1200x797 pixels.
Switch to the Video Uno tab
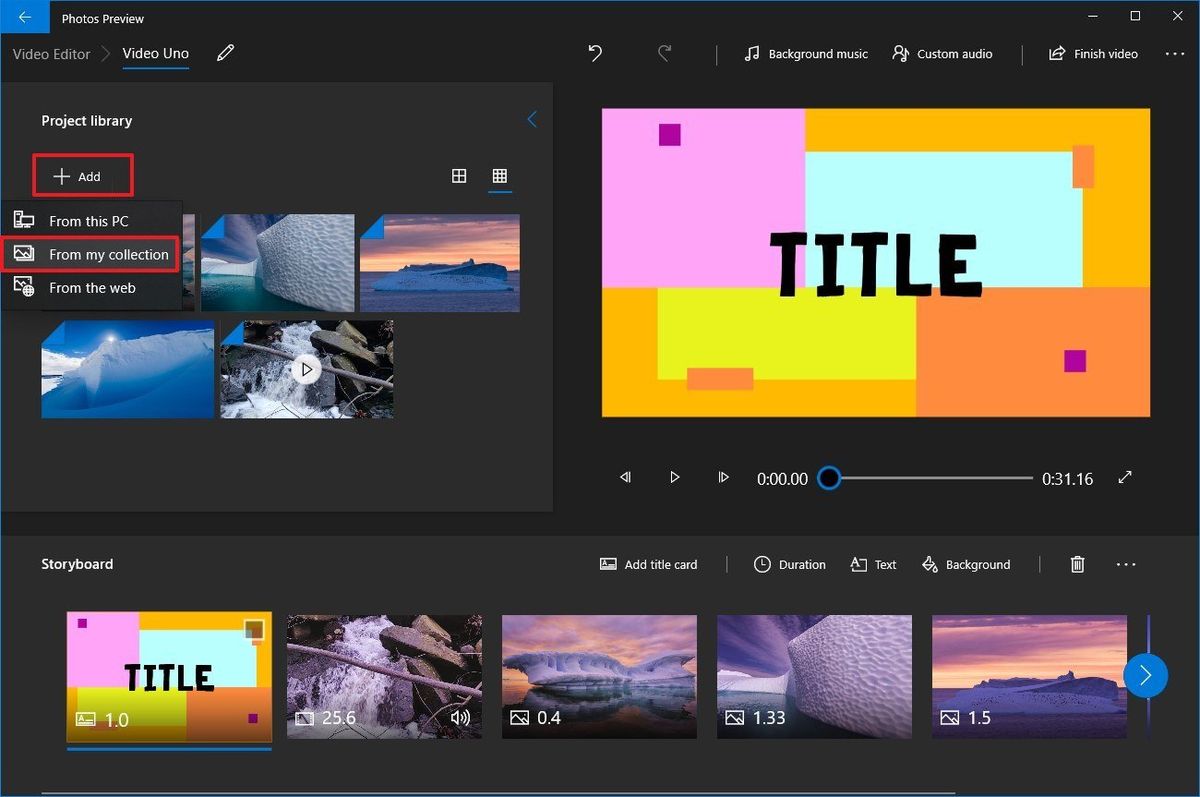pos(155,53)
